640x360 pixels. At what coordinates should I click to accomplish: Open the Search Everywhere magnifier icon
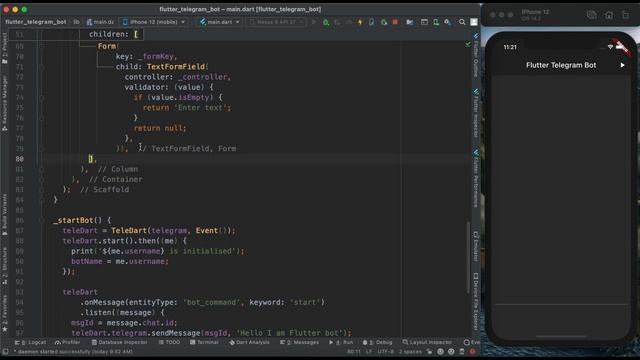(x=462, y=22)
